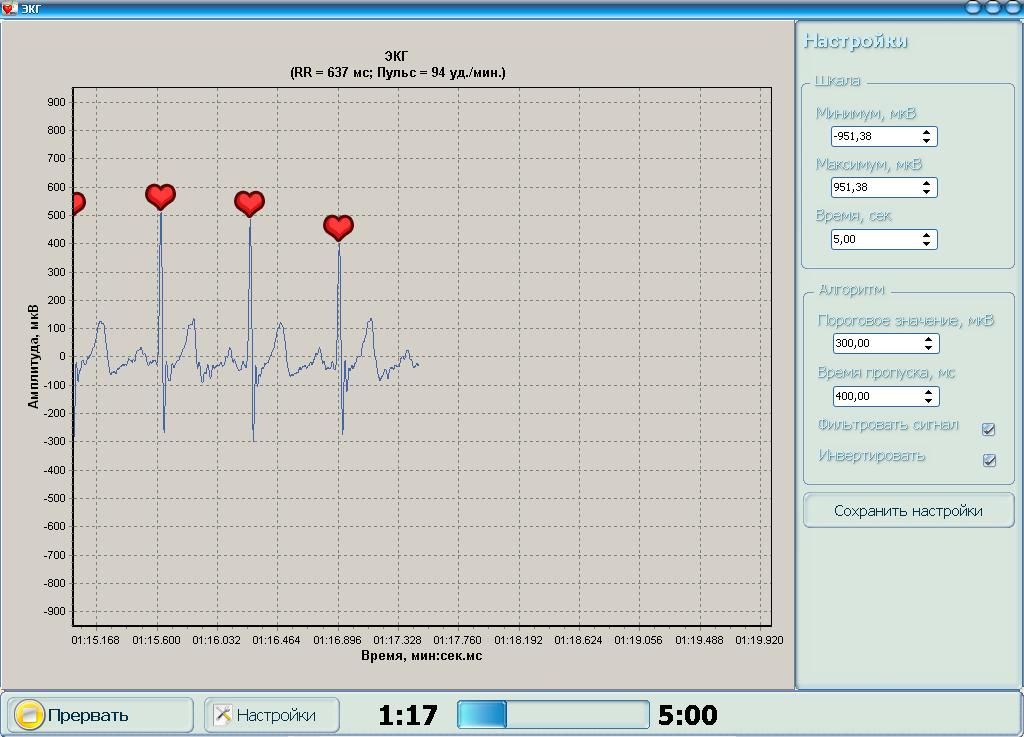Screen dimensions: 1024x737
Task: Click the Шкала group label
Action: click(837, 81)
